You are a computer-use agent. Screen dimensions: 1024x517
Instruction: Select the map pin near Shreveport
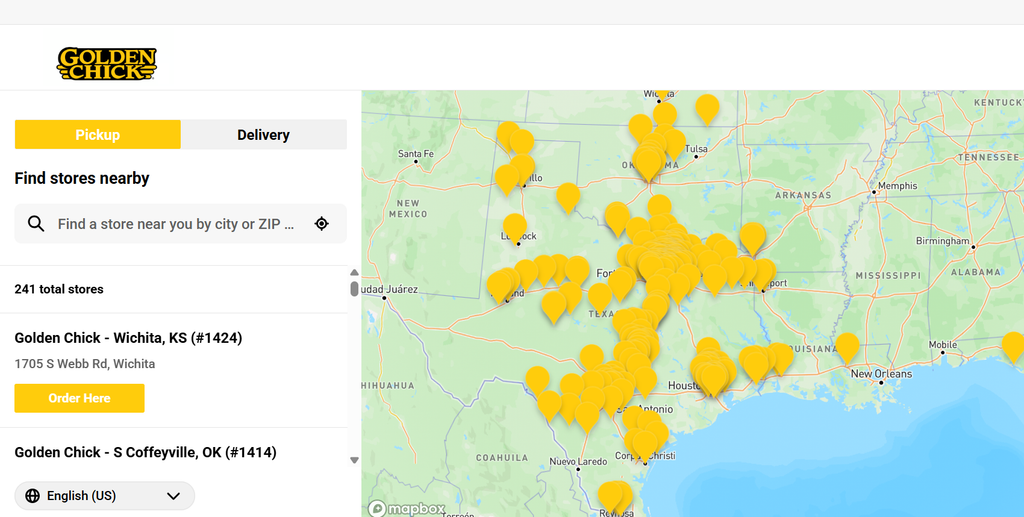(761, 274)
